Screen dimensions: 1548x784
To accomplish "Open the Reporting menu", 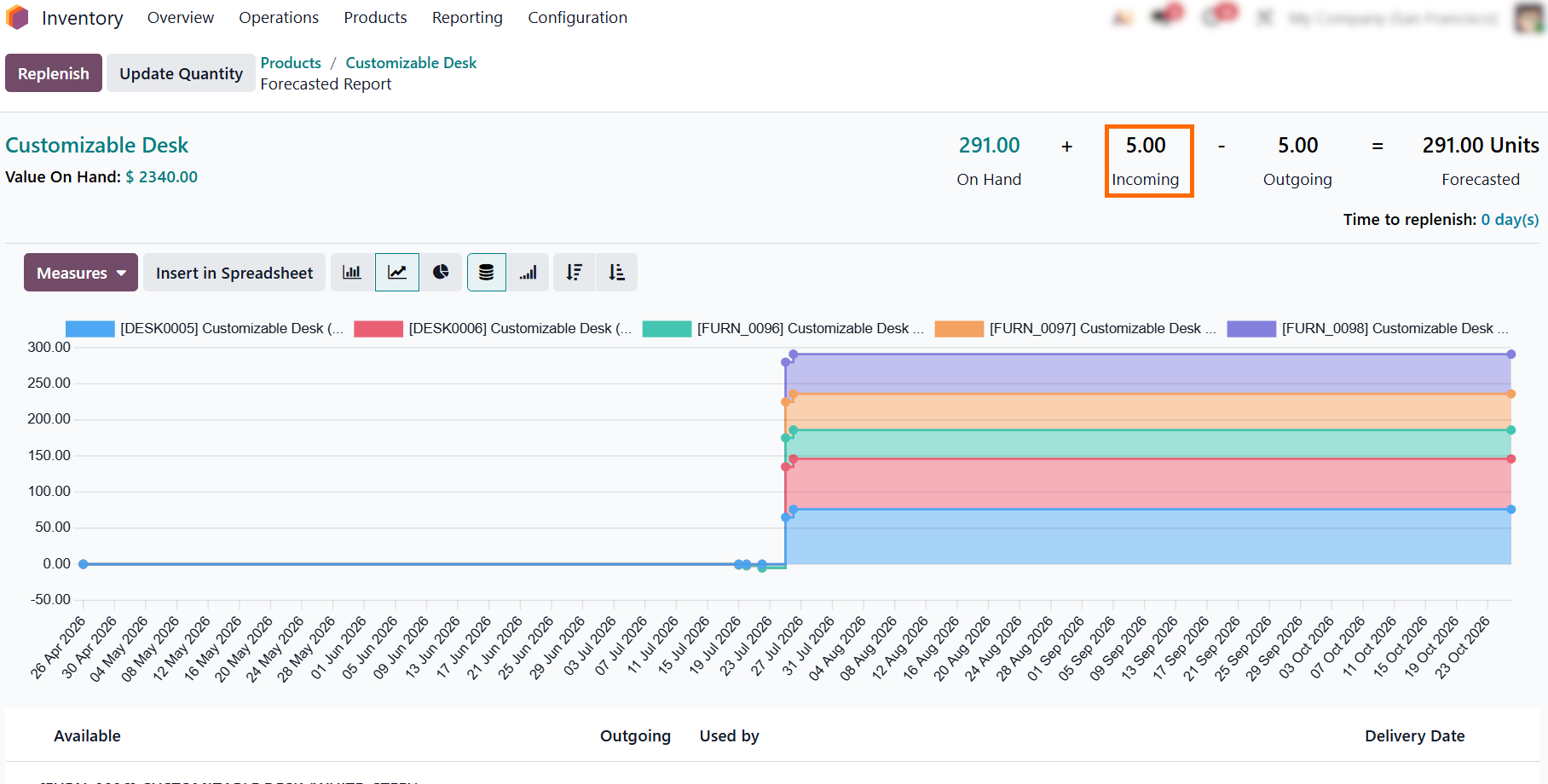I will click(467, 18).
